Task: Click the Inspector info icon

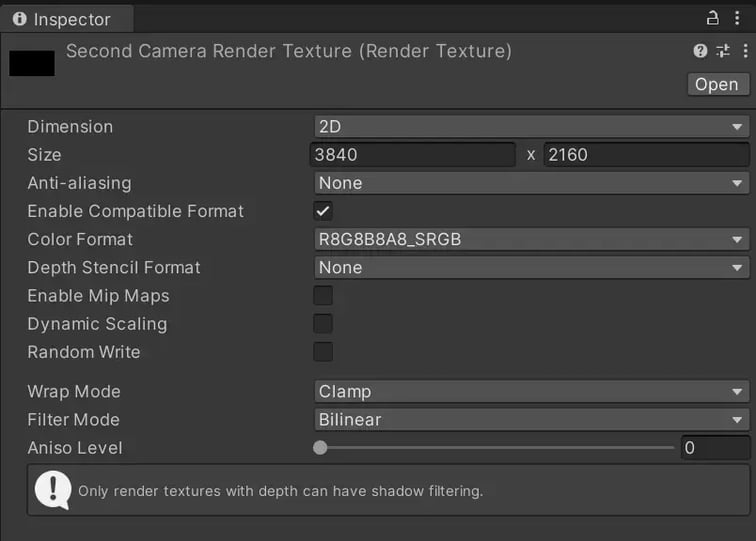Action: coord(20,19)
